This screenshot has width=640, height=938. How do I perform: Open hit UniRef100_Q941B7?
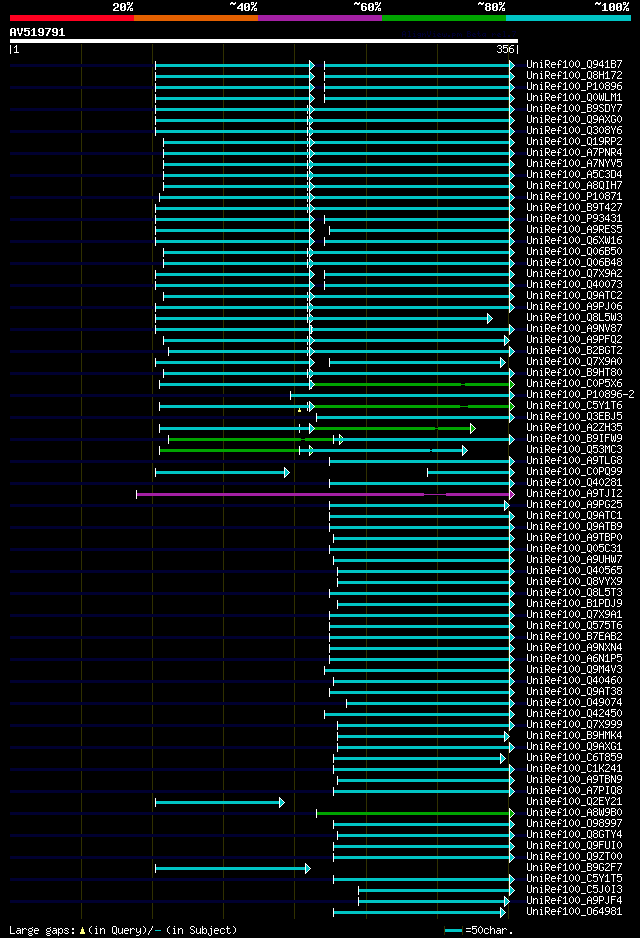coord(574,64)
